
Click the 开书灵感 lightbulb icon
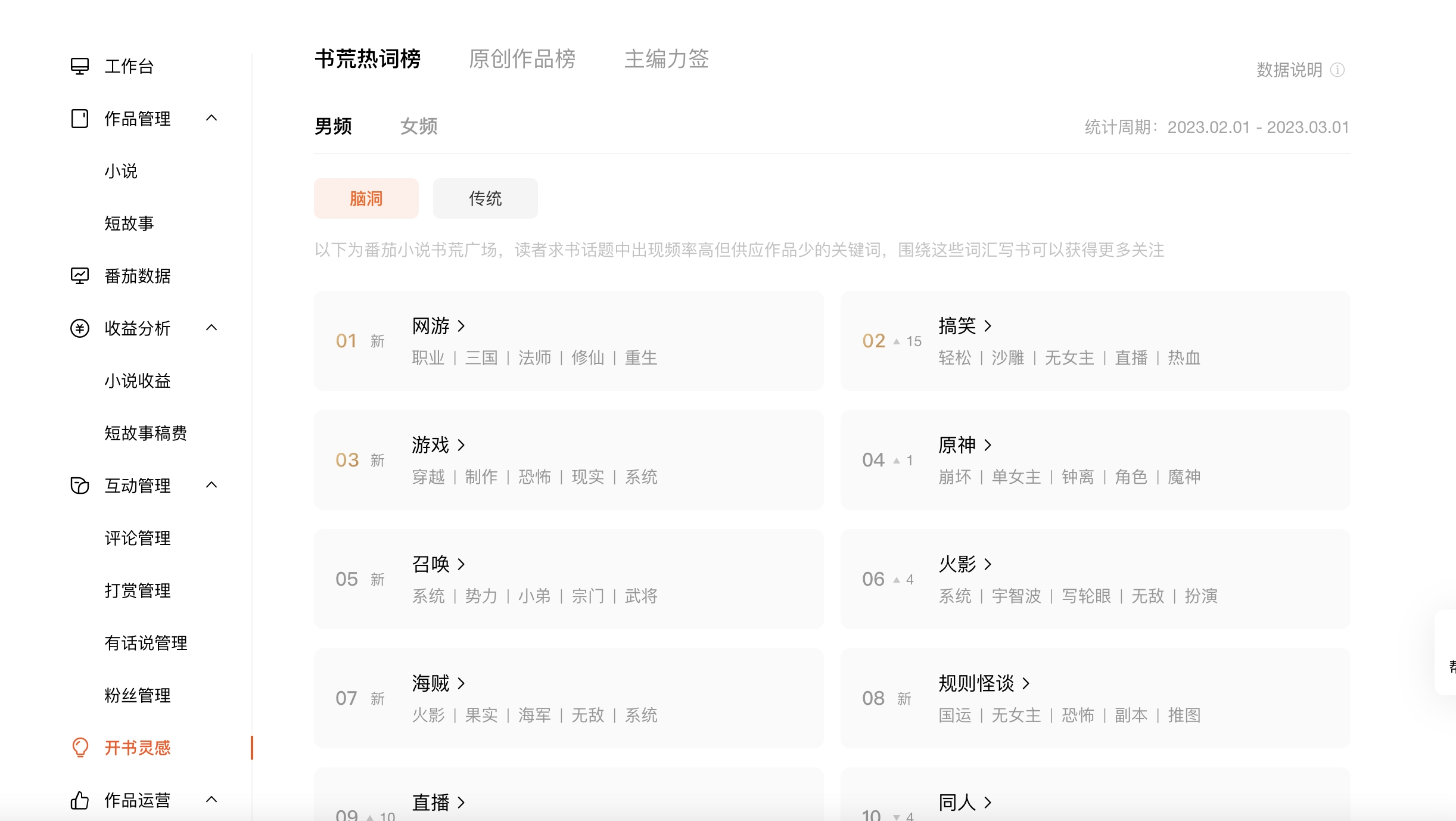(x=79, y=747)
